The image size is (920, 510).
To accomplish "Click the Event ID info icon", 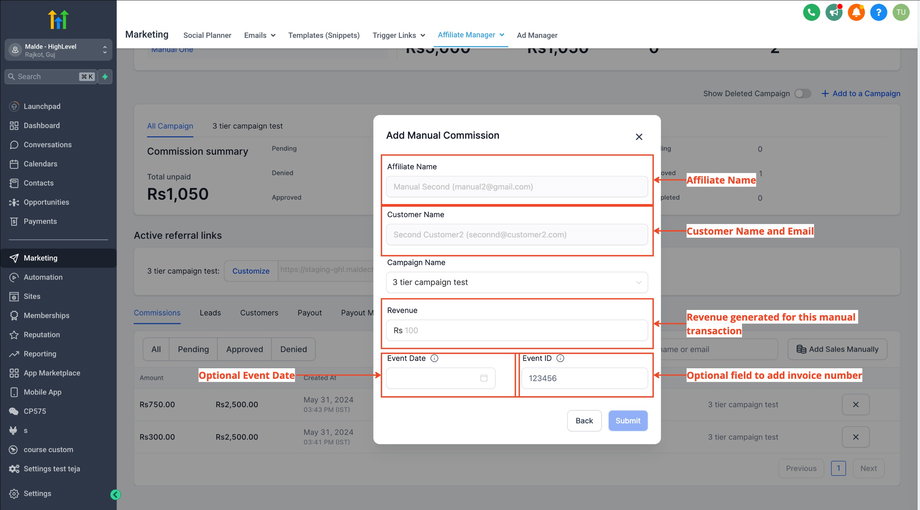I will pos(560,358).
